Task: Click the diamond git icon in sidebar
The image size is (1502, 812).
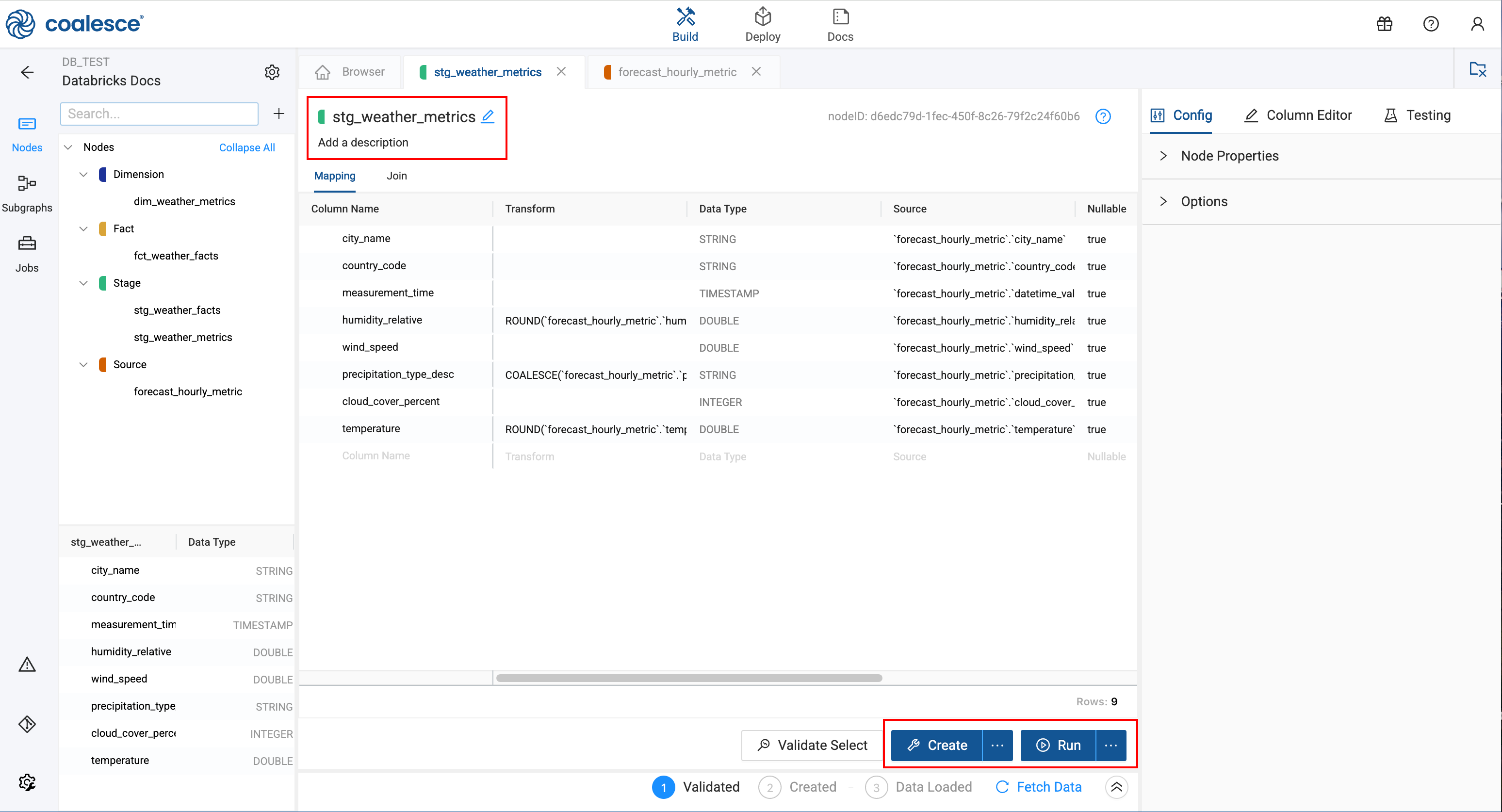Action: click(27, 724)
